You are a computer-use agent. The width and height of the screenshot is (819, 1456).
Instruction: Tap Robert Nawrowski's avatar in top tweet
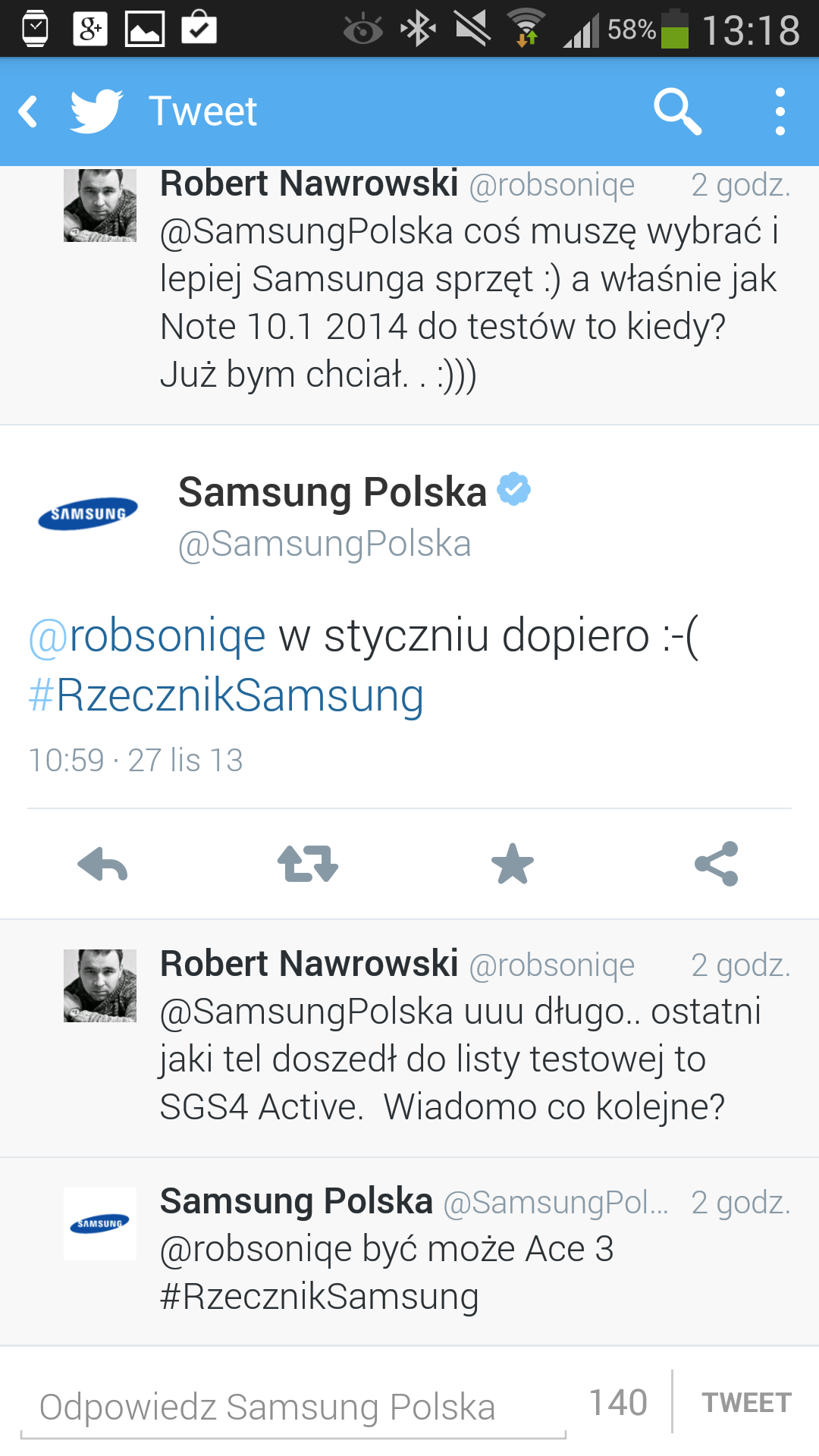point(100,206)
